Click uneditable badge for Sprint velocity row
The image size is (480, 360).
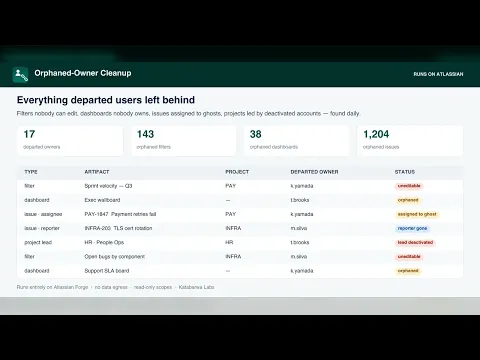pyautogui.click(x=409, y=186)
